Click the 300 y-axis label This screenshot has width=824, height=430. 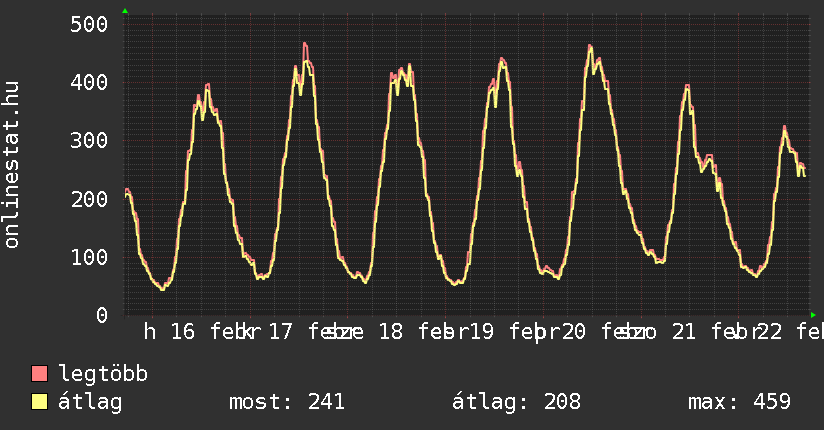88,140
